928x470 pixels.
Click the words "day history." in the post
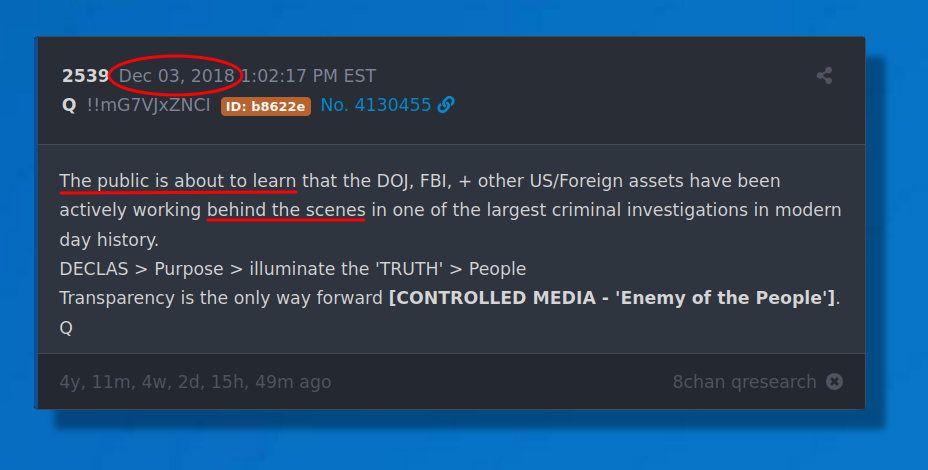pos(109,240)
